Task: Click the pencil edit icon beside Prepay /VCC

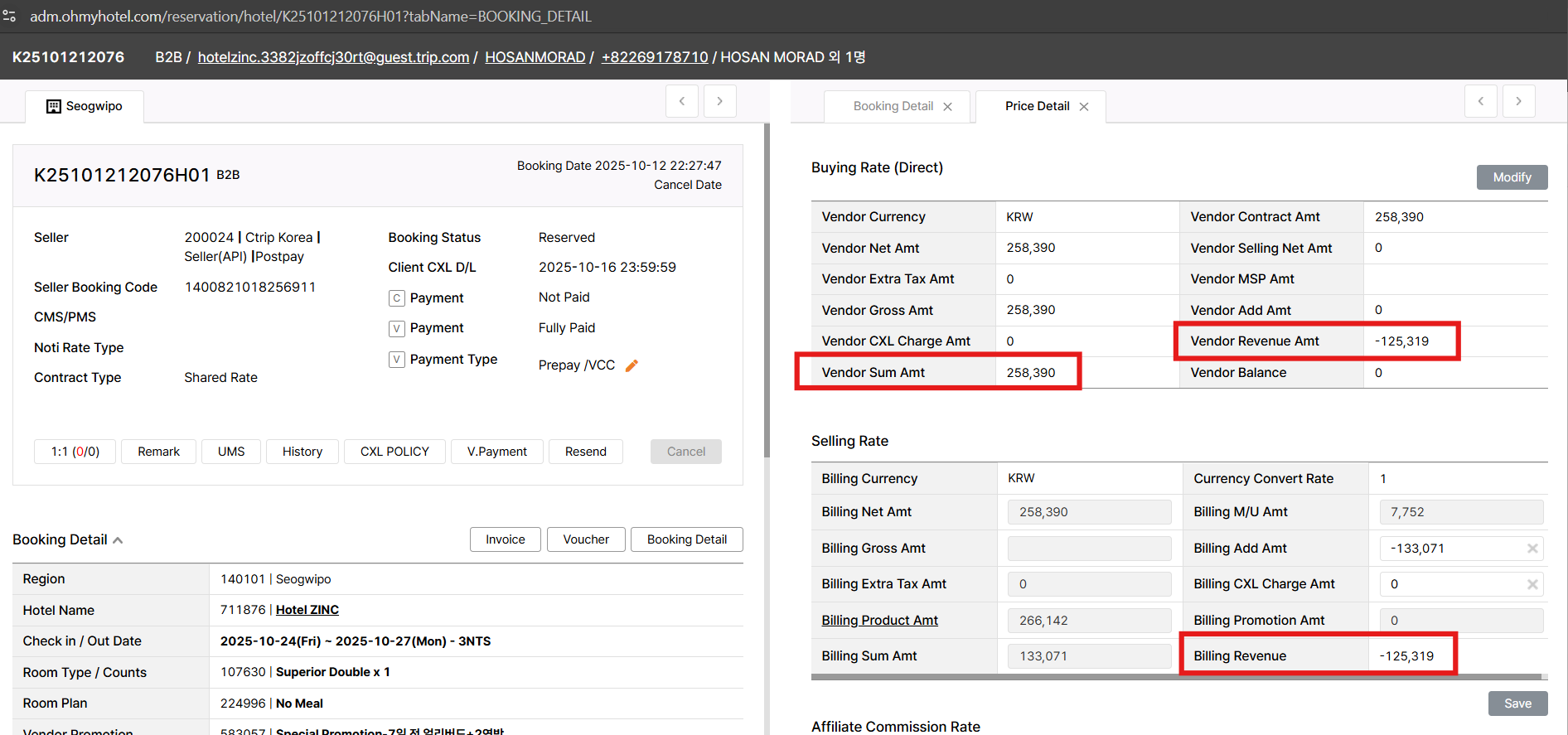Action: 632,365
